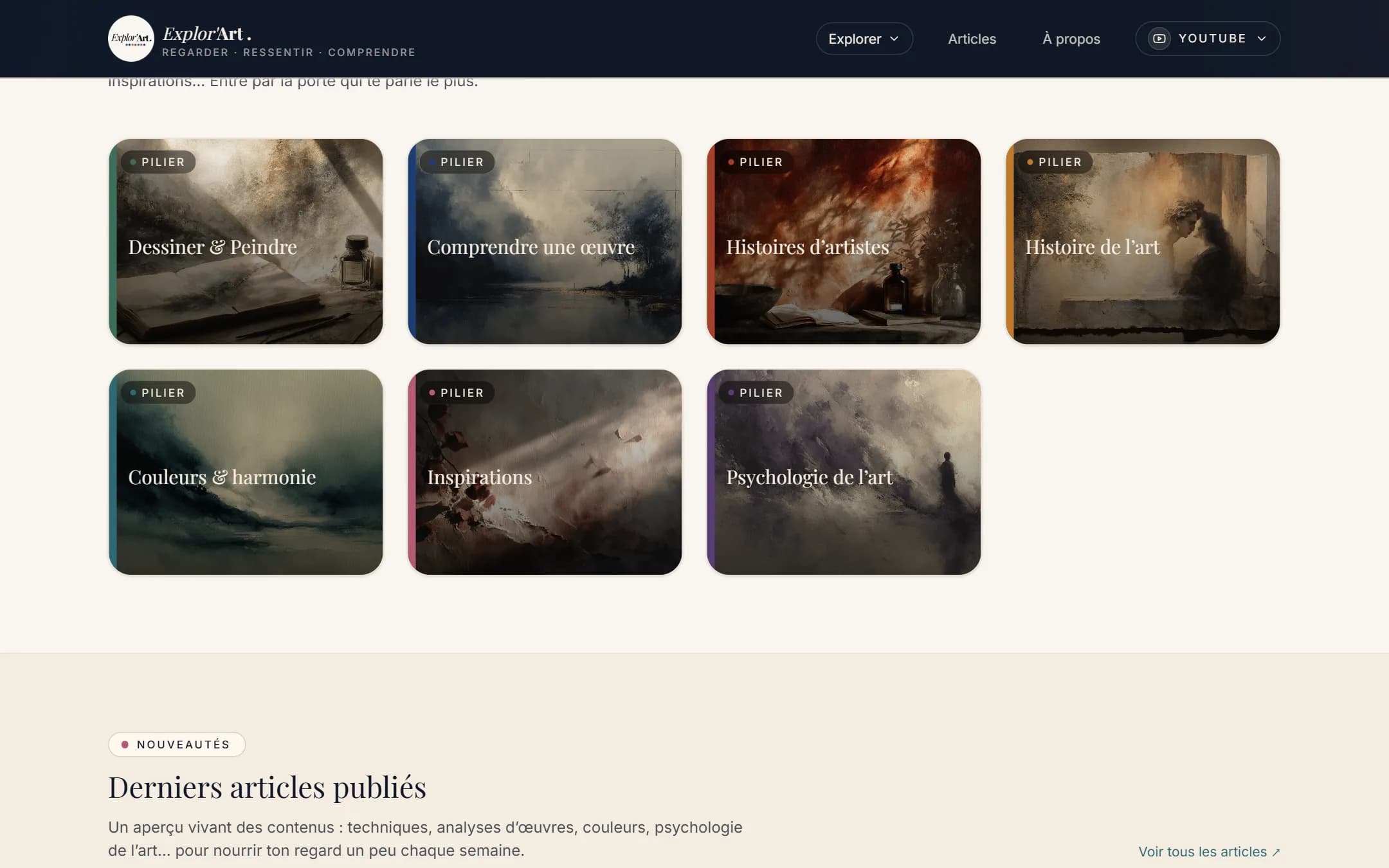
Task: Click the Nouveautés badge
Action: [177, 745]
